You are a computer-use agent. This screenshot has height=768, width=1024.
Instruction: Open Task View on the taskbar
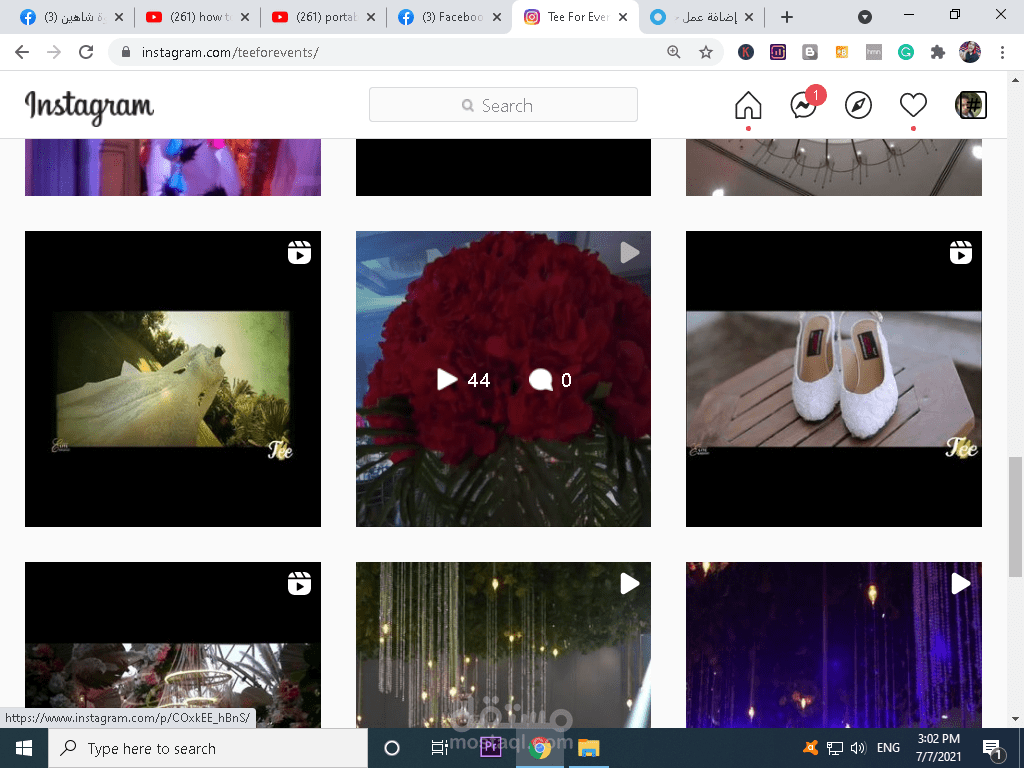coord(440,748)
